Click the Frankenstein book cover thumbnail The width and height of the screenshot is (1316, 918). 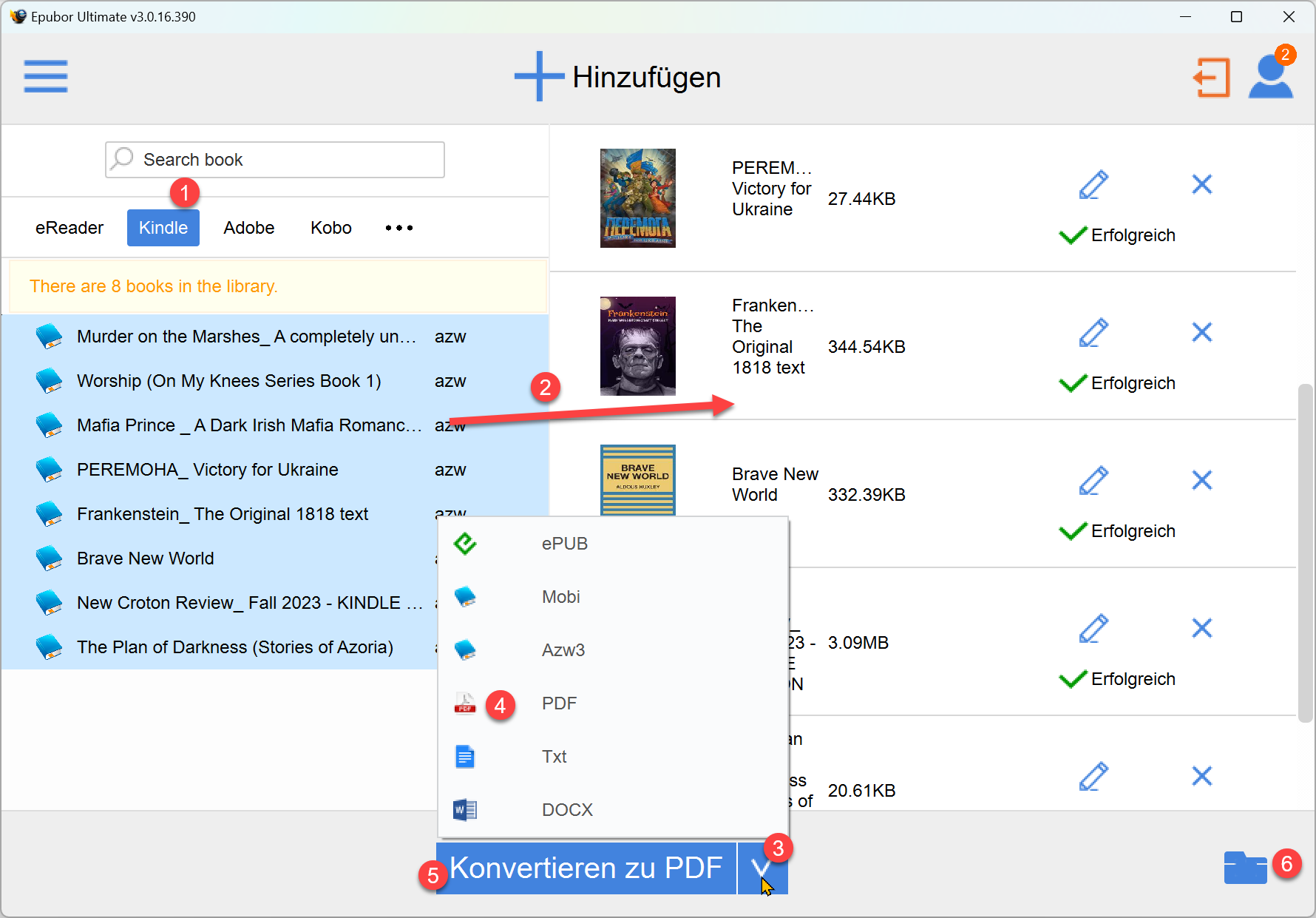(x=637, y=346)
